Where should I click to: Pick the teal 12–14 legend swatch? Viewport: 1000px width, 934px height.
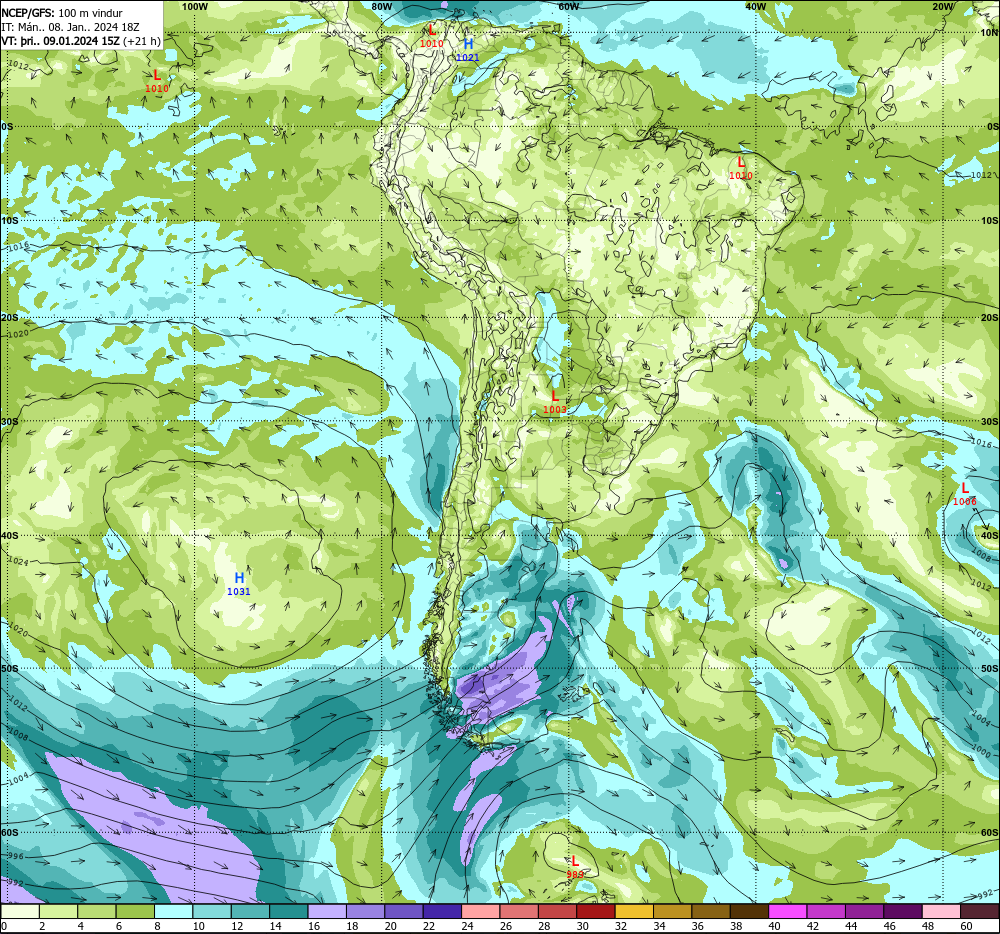tap(250, 911)
